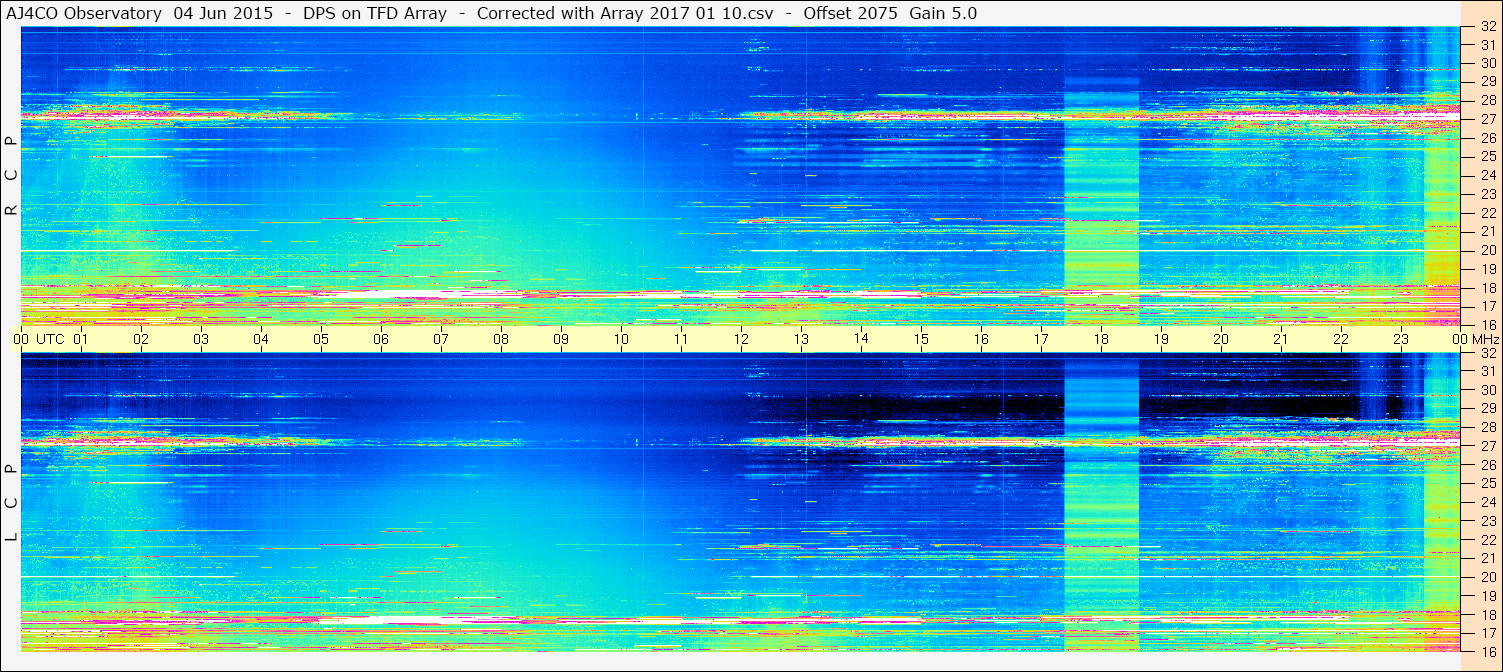This screenshot has height=672, width=1503.
Task: Select hour 16 on the UTC axis
Action: (981, 339)
